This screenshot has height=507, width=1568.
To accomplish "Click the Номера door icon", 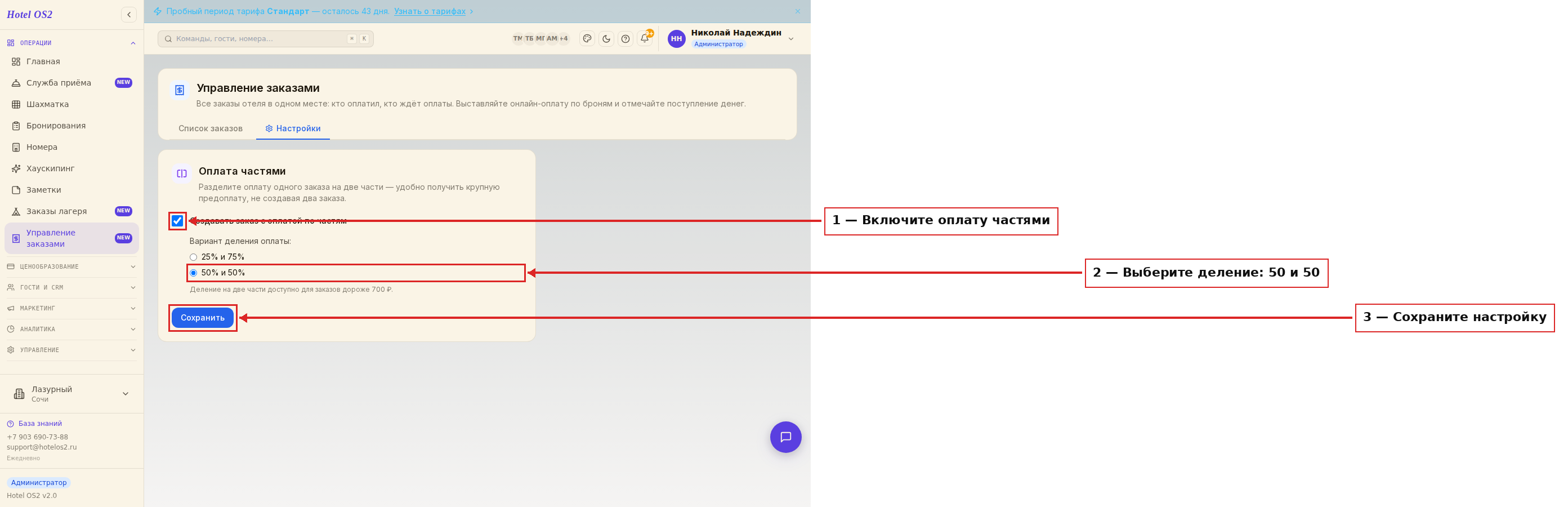I will pos(16,147).
